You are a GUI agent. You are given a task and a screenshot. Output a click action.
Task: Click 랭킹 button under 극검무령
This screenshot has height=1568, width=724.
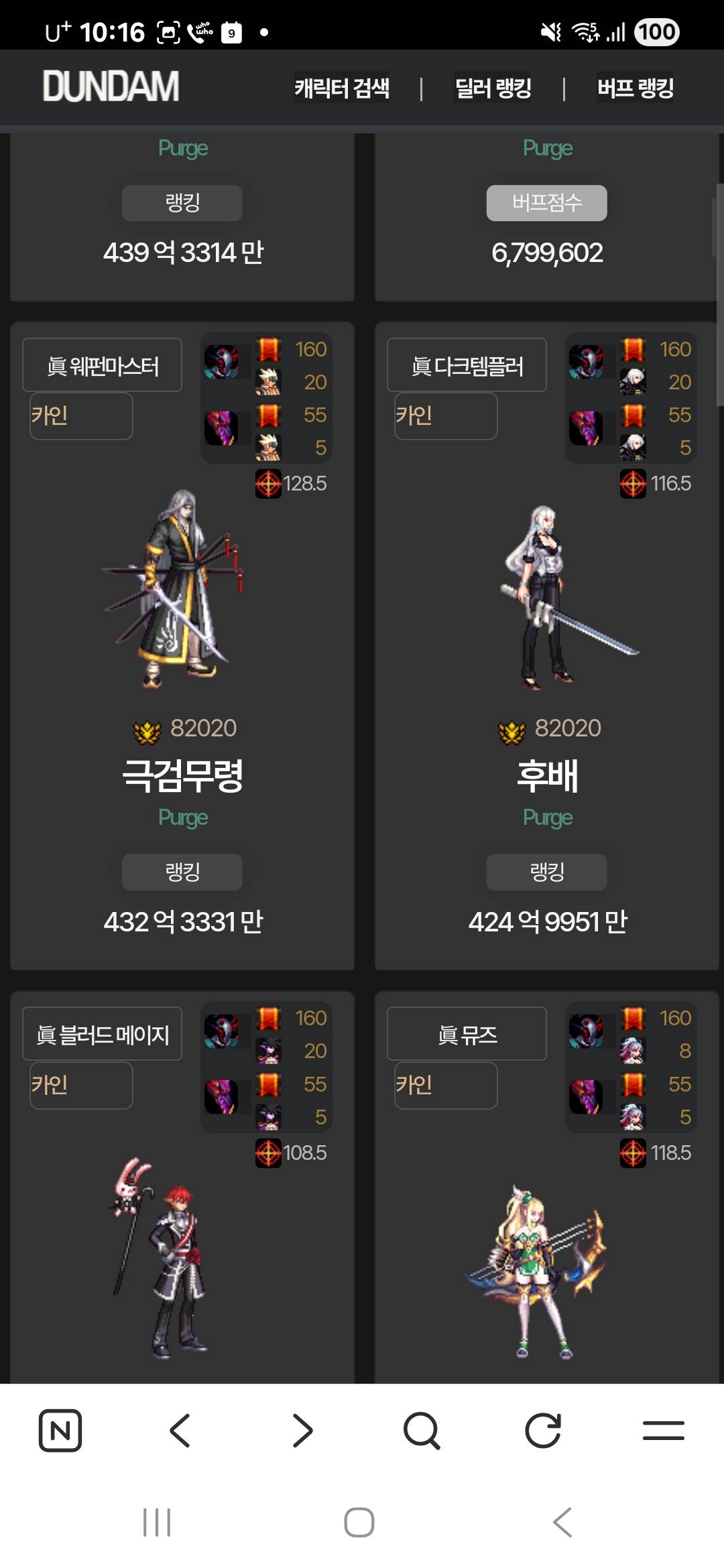pyautogui.click(x=182, y=872)
